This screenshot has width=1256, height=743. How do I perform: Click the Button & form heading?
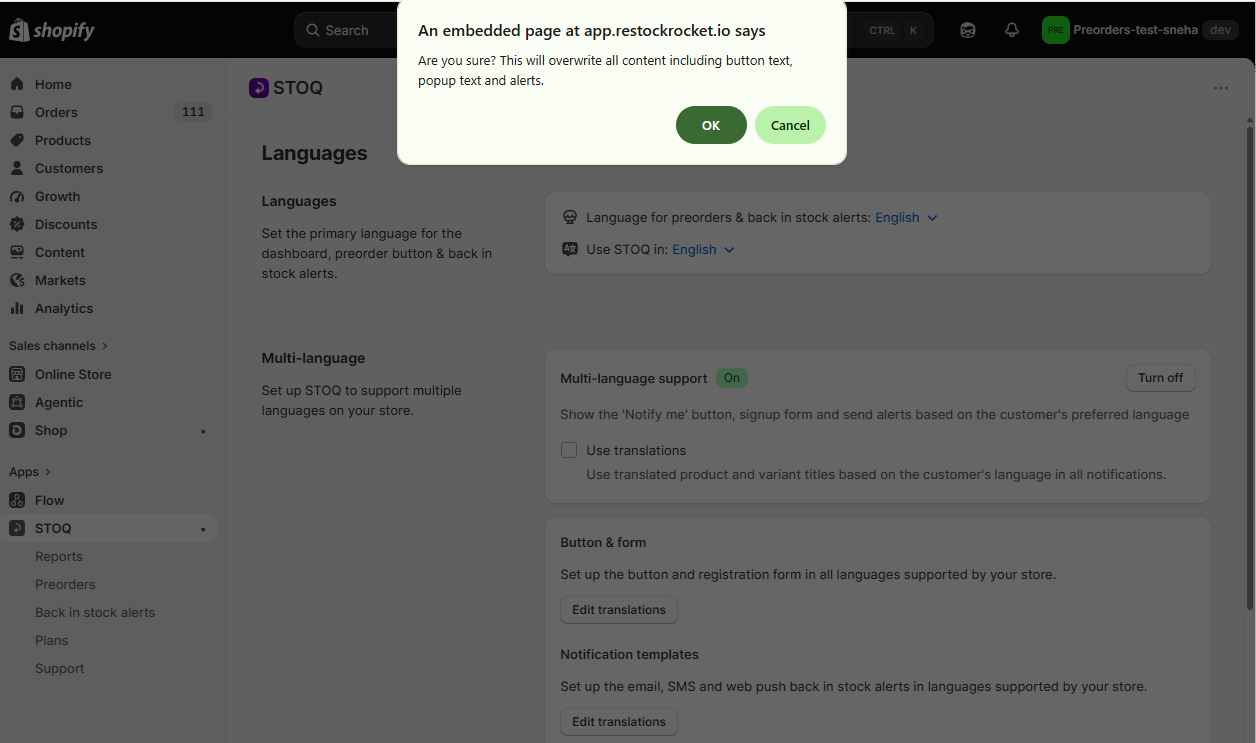pyautogui.click(x=603, y=542)
